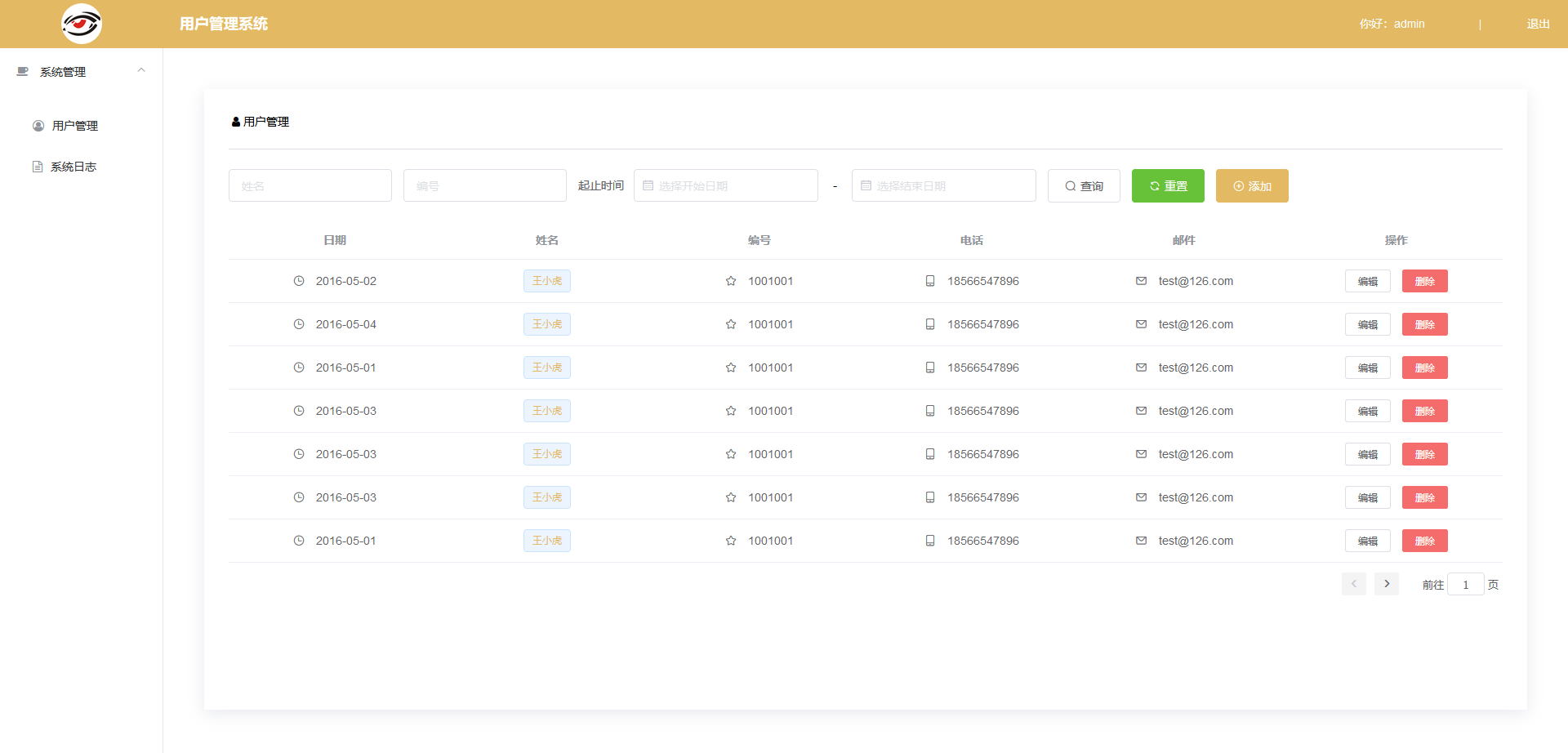Viewport: 1568px width, 753px height.
Task: Click the mail icon in the 2016-05-02 row
Action: tap(1141, 281)
